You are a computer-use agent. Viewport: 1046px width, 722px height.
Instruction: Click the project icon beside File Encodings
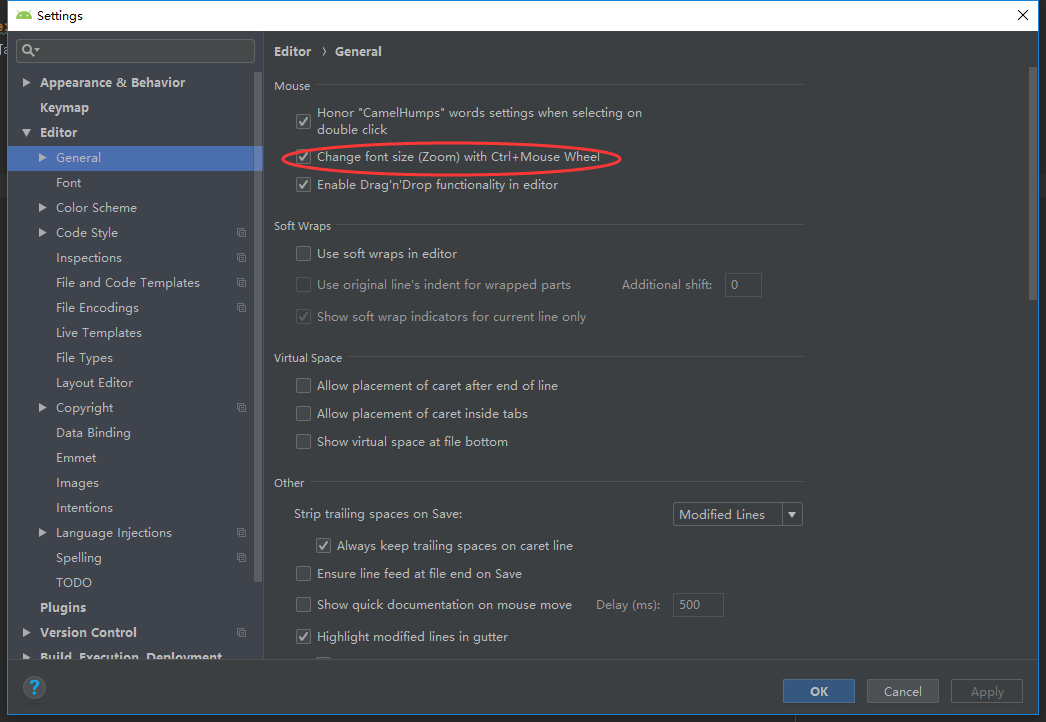(240, 307)
